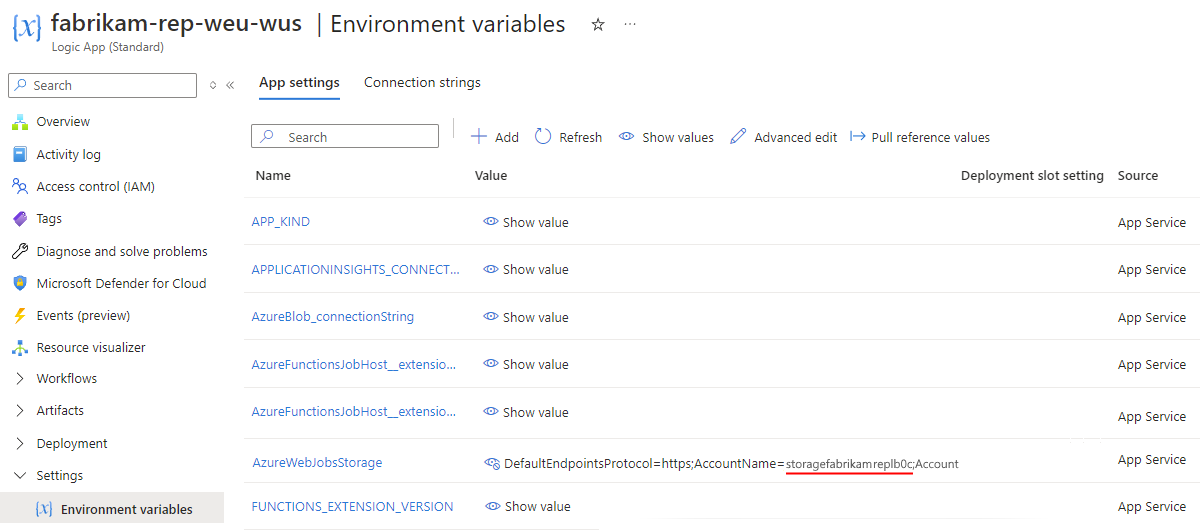Show value for second AzureFunctionsJobHost__extensio row
1200x530 pixels.
526,412
